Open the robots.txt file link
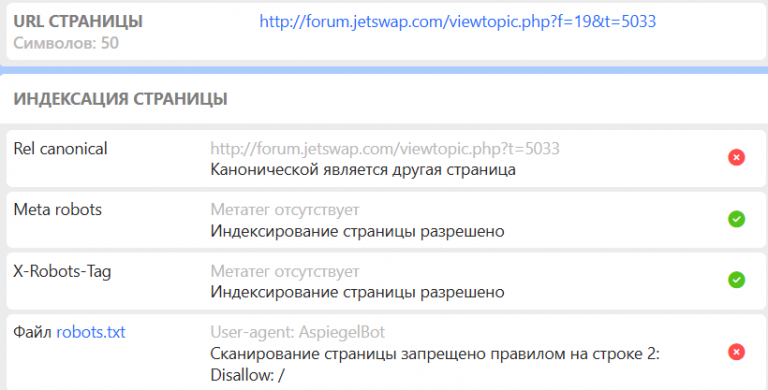 [x=91, y=332]
